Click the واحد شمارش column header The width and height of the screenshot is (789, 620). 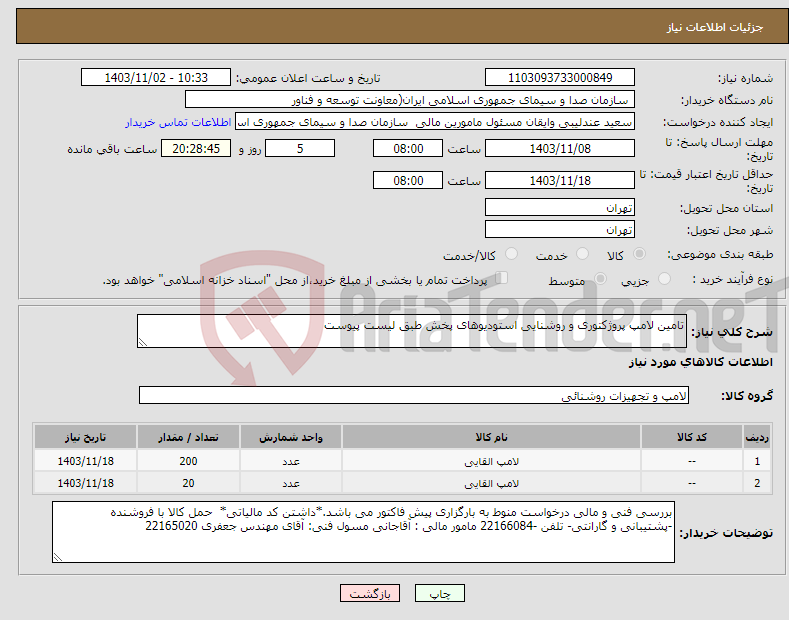click(x=291, y=437)
